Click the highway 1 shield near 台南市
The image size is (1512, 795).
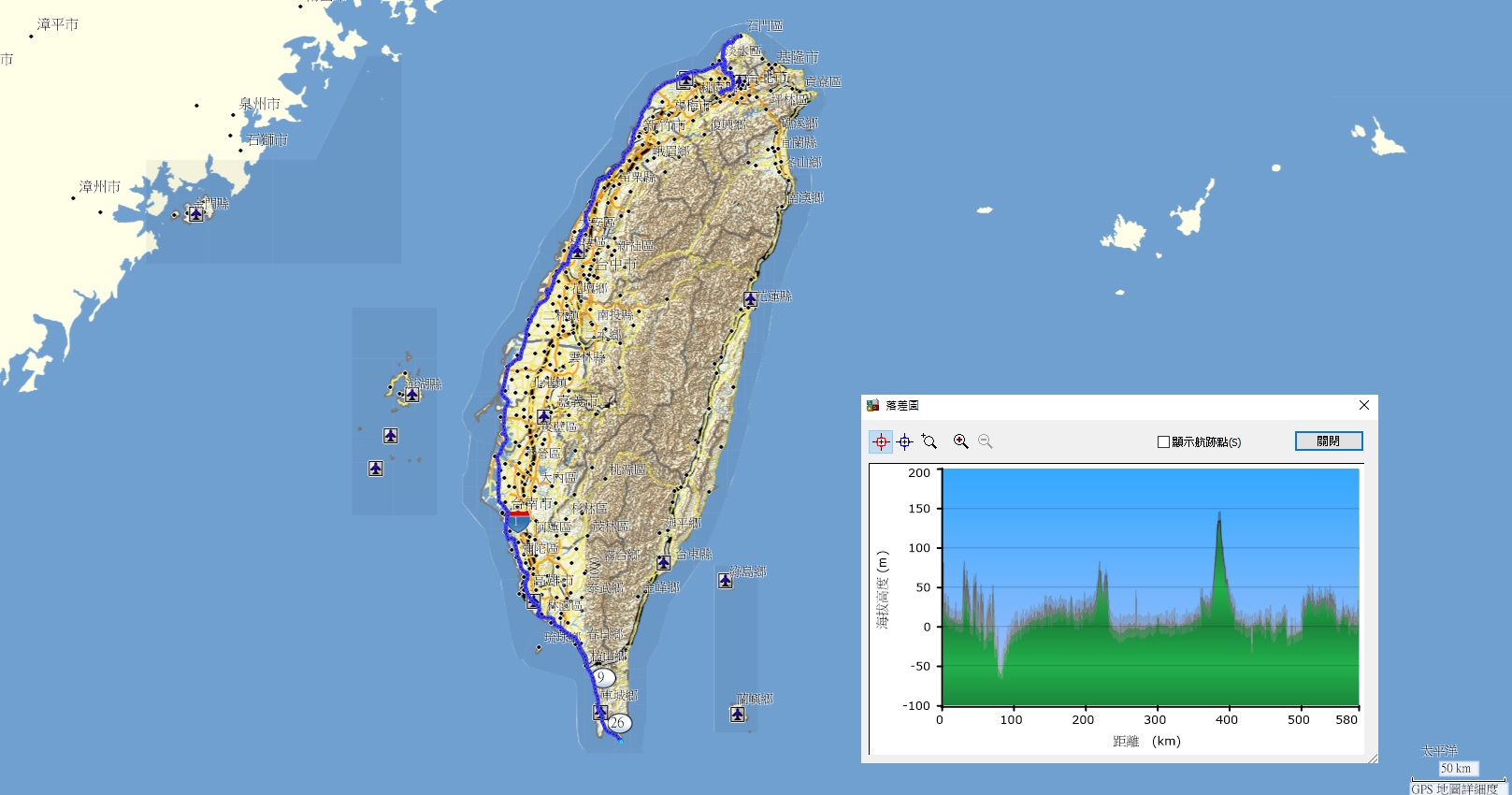pyautogui.click(x=519, y=520)
